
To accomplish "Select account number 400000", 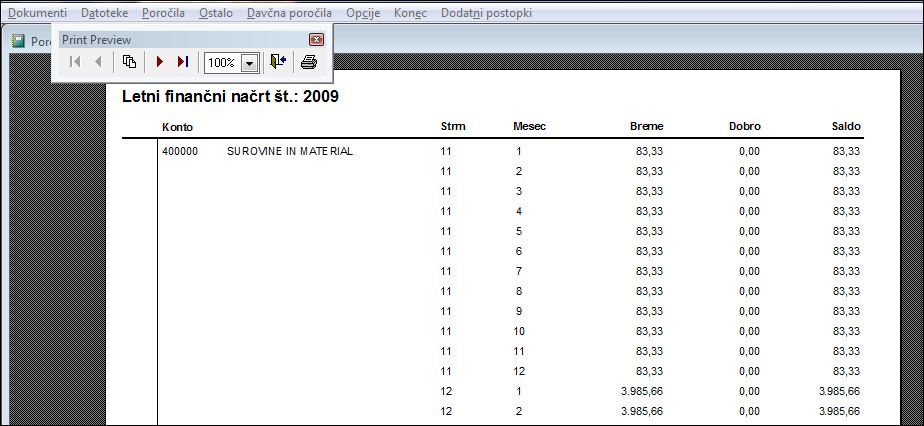I will click(x=180, y=151).
